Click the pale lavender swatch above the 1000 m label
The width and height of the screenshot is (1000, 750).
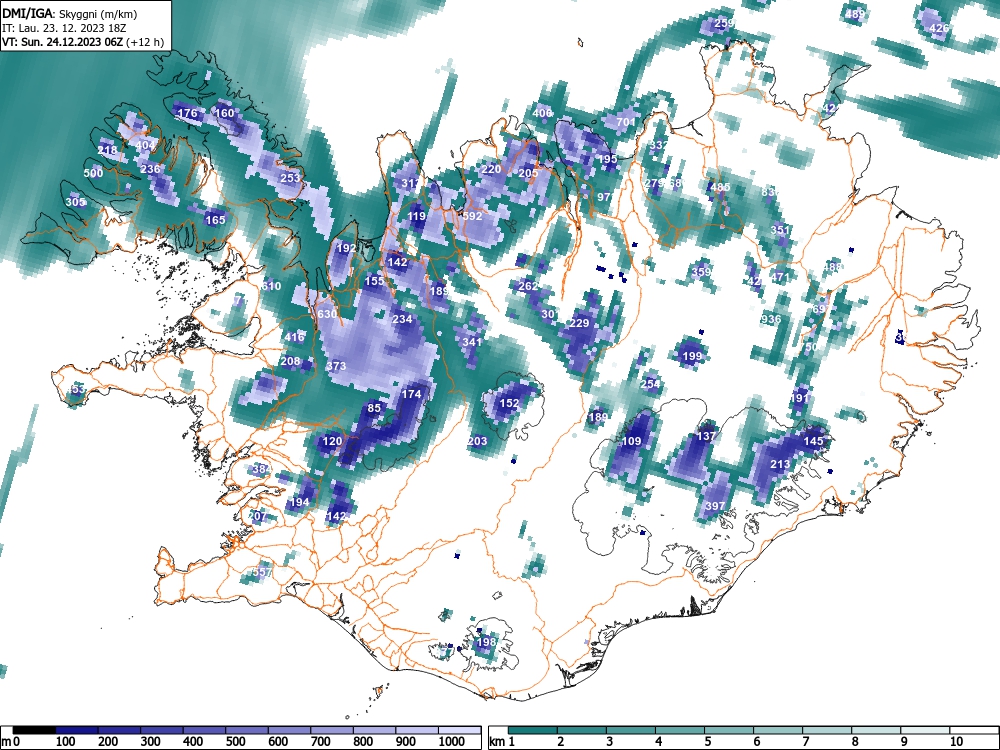[459, 730]
